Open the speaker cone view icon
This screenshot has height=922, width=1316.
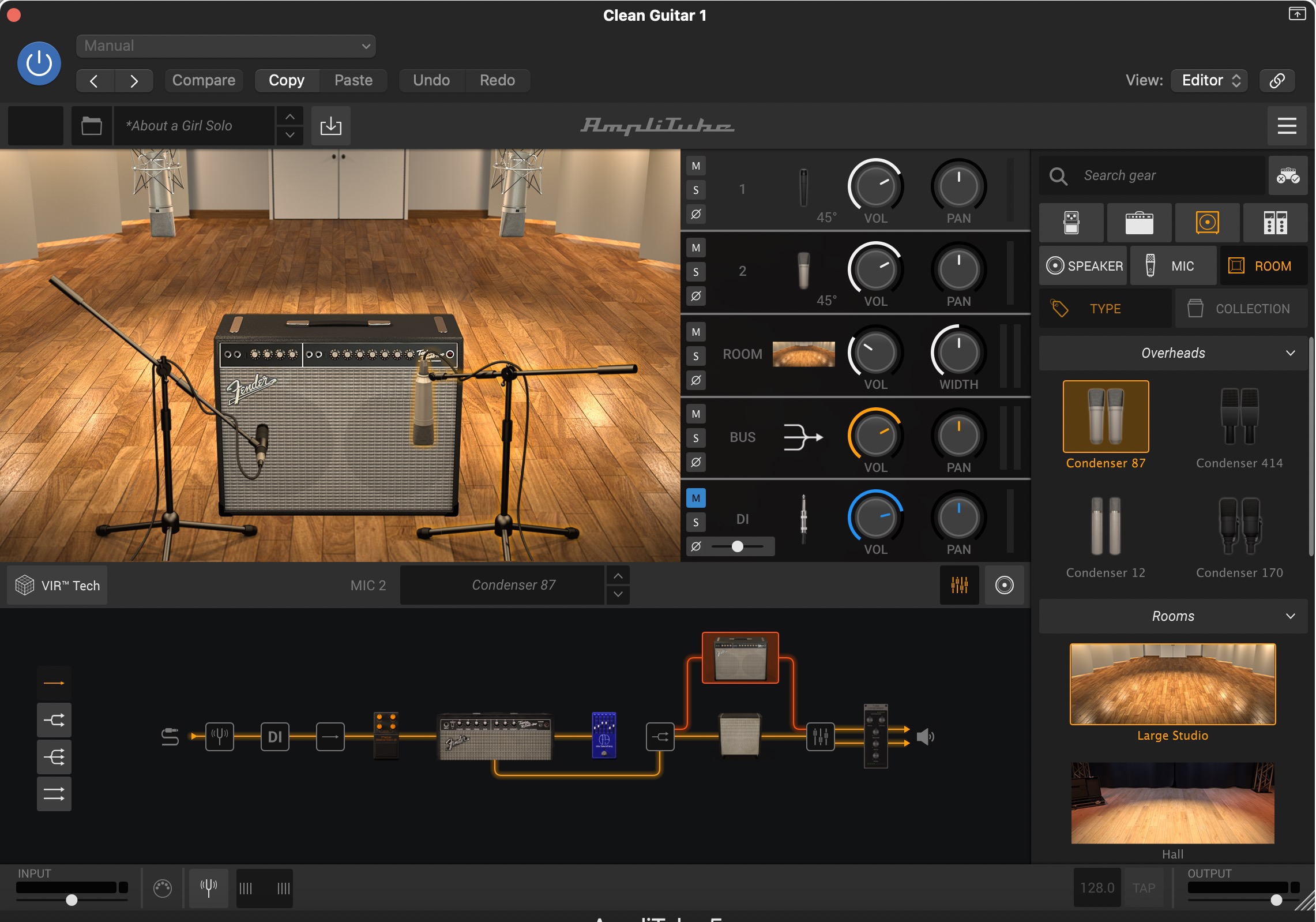pyautogui.click(x=1004, y=585)
